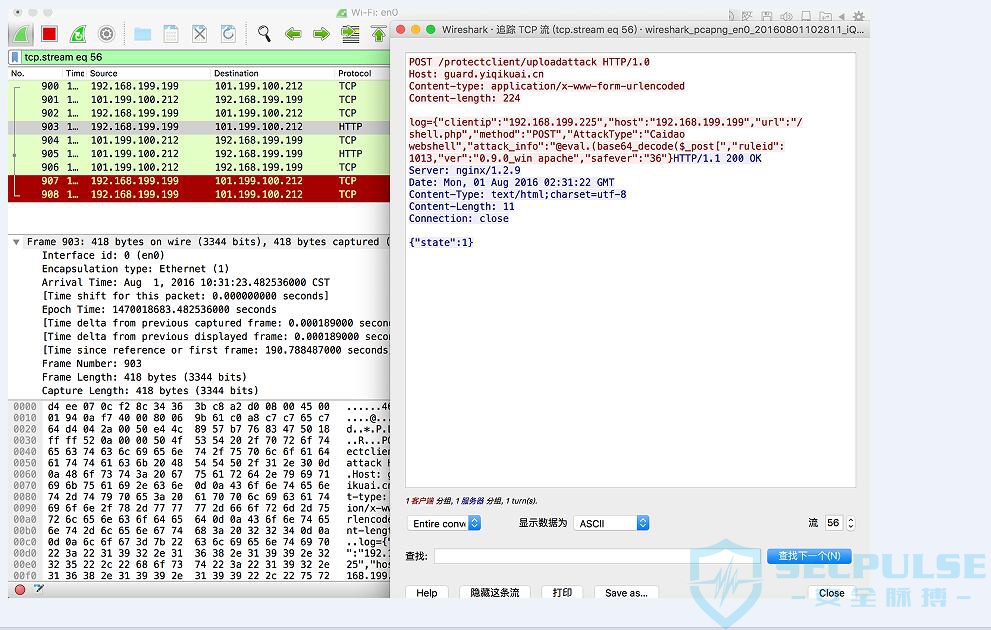Image resolution: width=991 pixels, height=630 pixels.
Task: Click the Content-length: 224 header line
Action: tap(465, 99)
